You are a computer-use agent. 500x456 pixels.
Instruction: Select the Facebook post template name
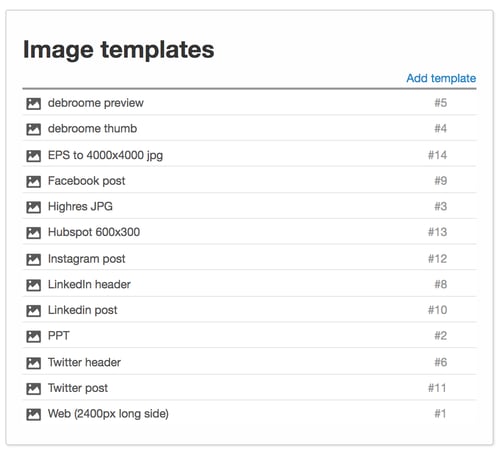87,181
